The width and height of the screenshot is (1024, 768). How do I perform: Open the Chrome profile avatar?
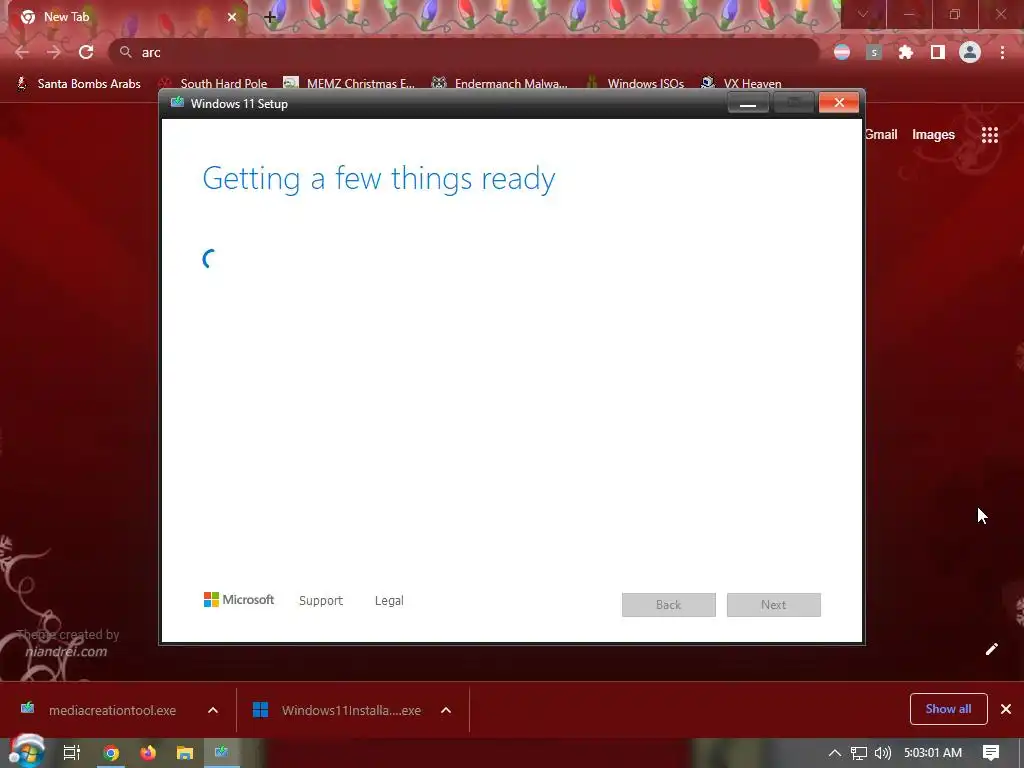tap(970, 52)
